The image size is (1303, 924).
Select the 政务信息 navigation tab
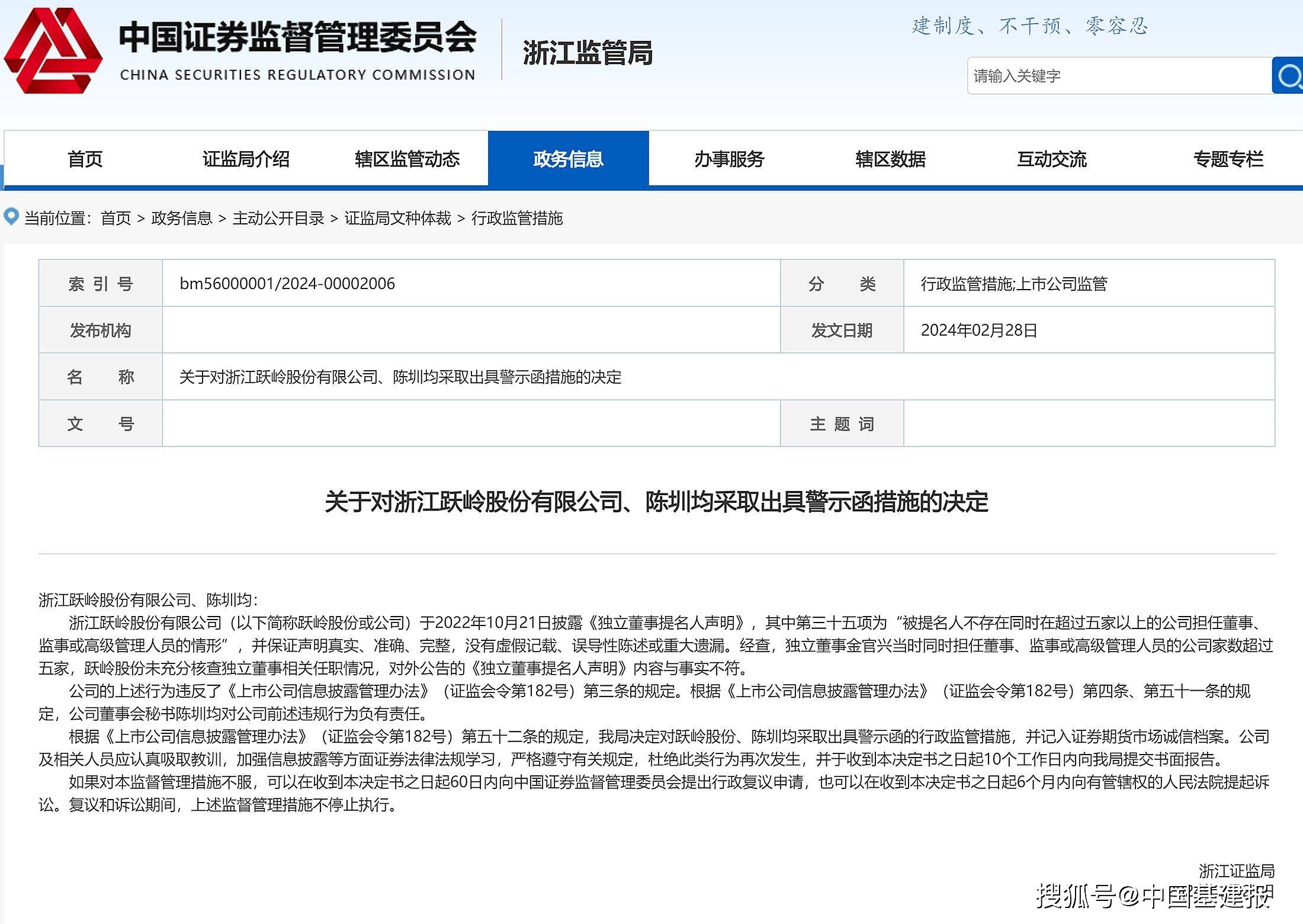point(567,158)
